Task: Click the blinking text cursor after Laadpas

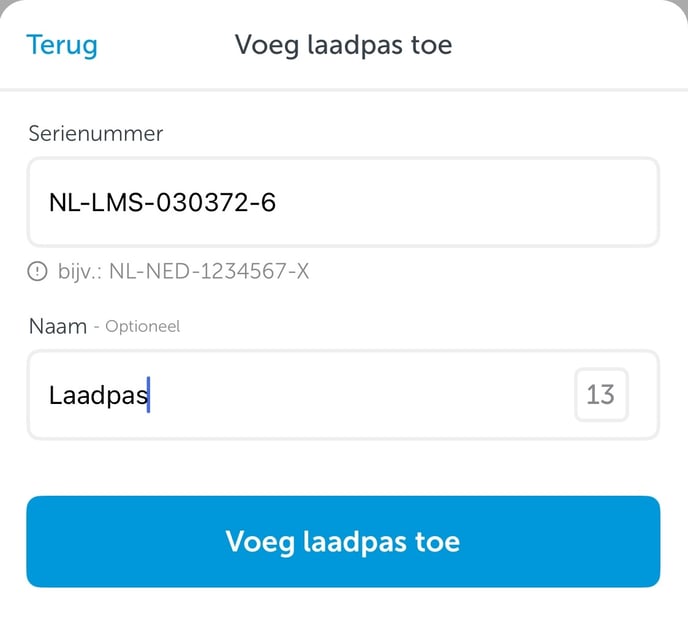Action: pos(149,394)
